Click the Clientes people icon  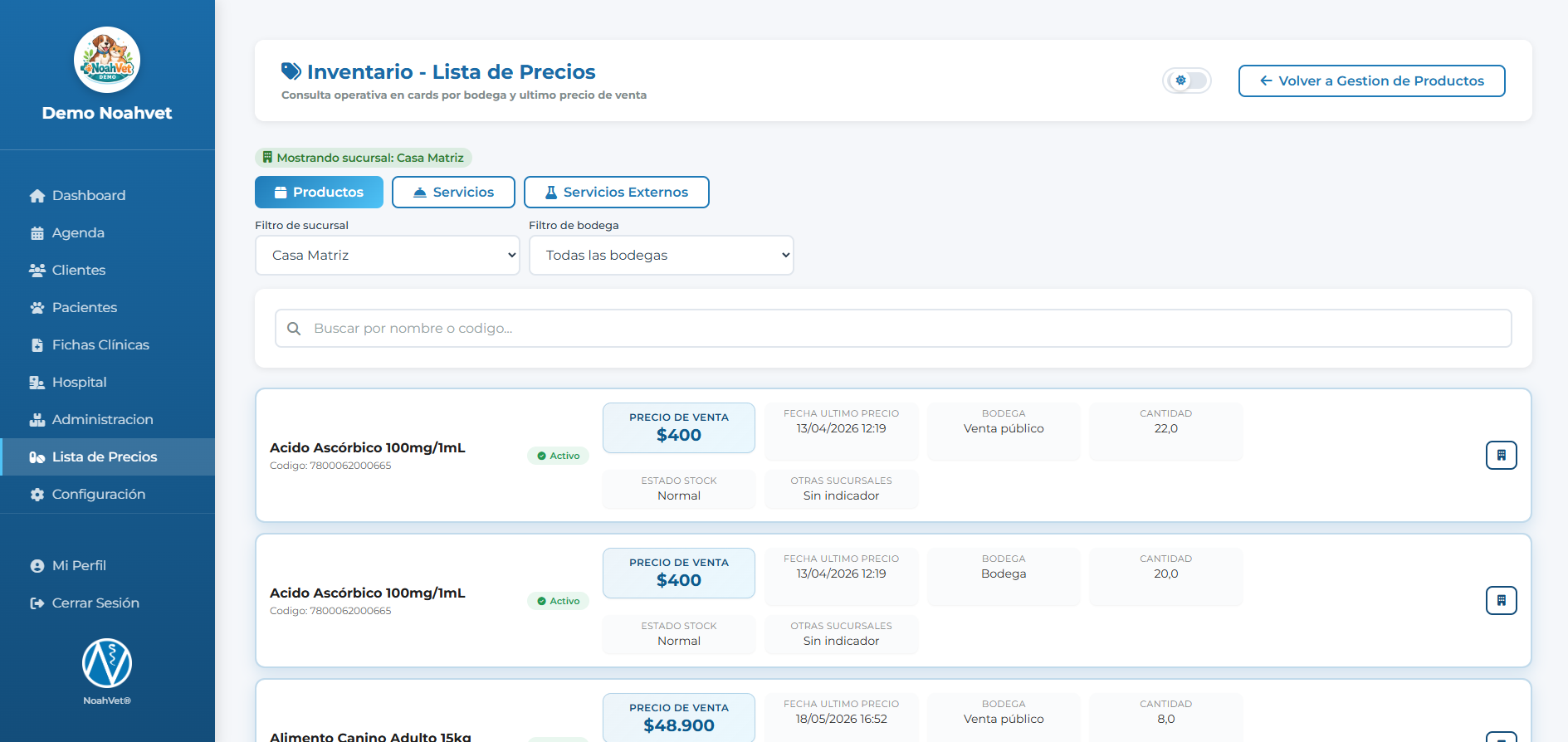[37, 271]
